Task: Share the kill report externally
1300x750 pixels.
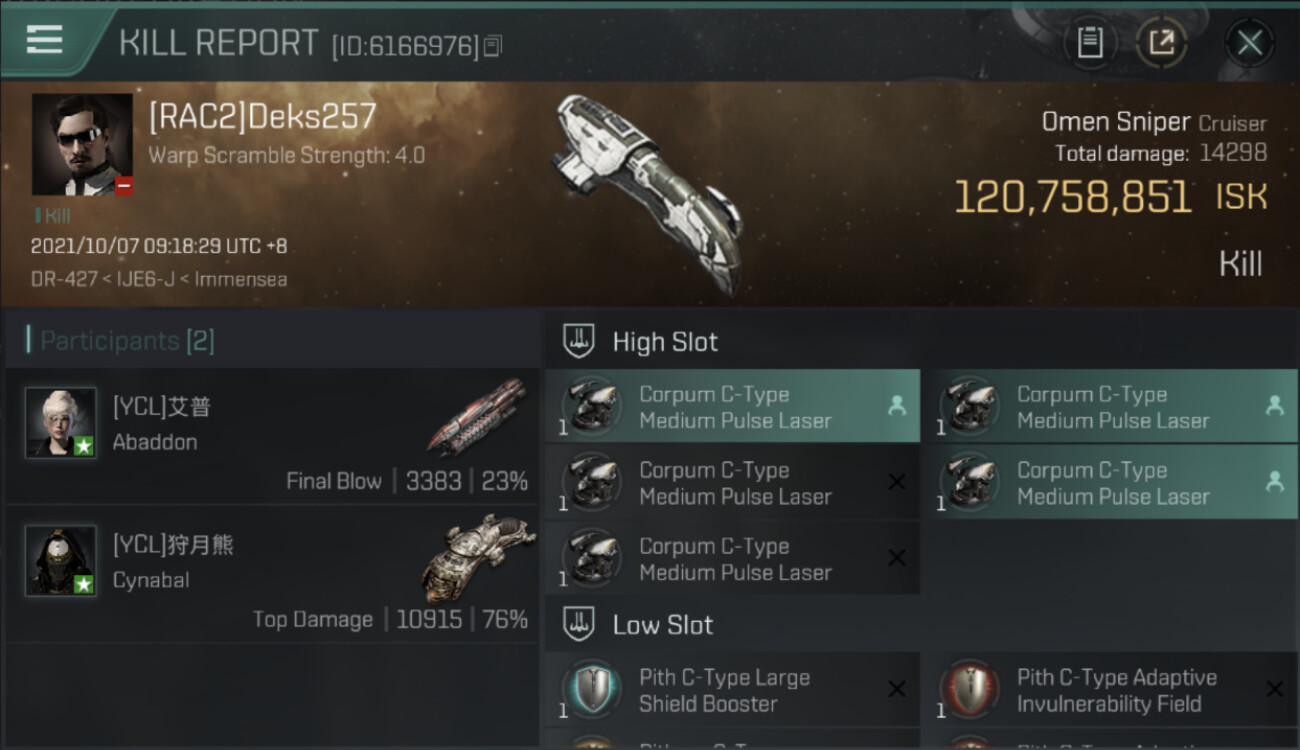Action: pyautogui.click(x=1161, y=43)
